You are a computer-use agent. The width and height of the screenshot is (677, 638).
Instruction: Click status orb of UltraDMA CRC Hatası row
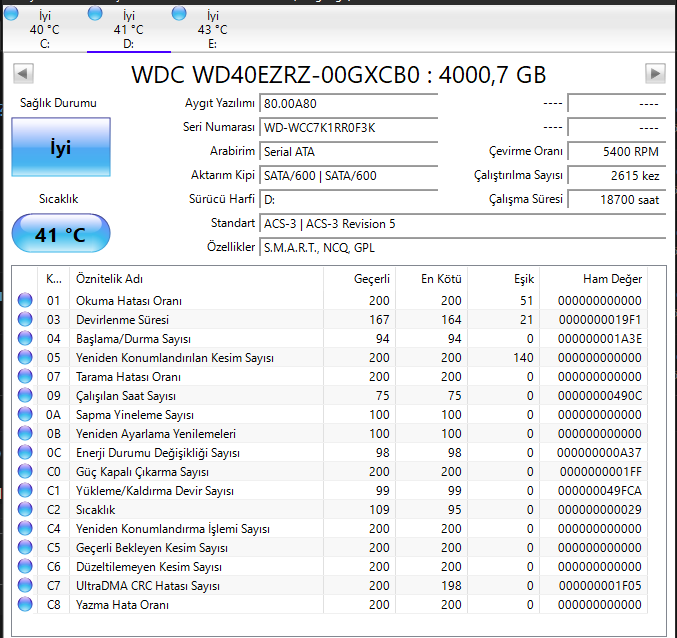(x=25, y=585)
